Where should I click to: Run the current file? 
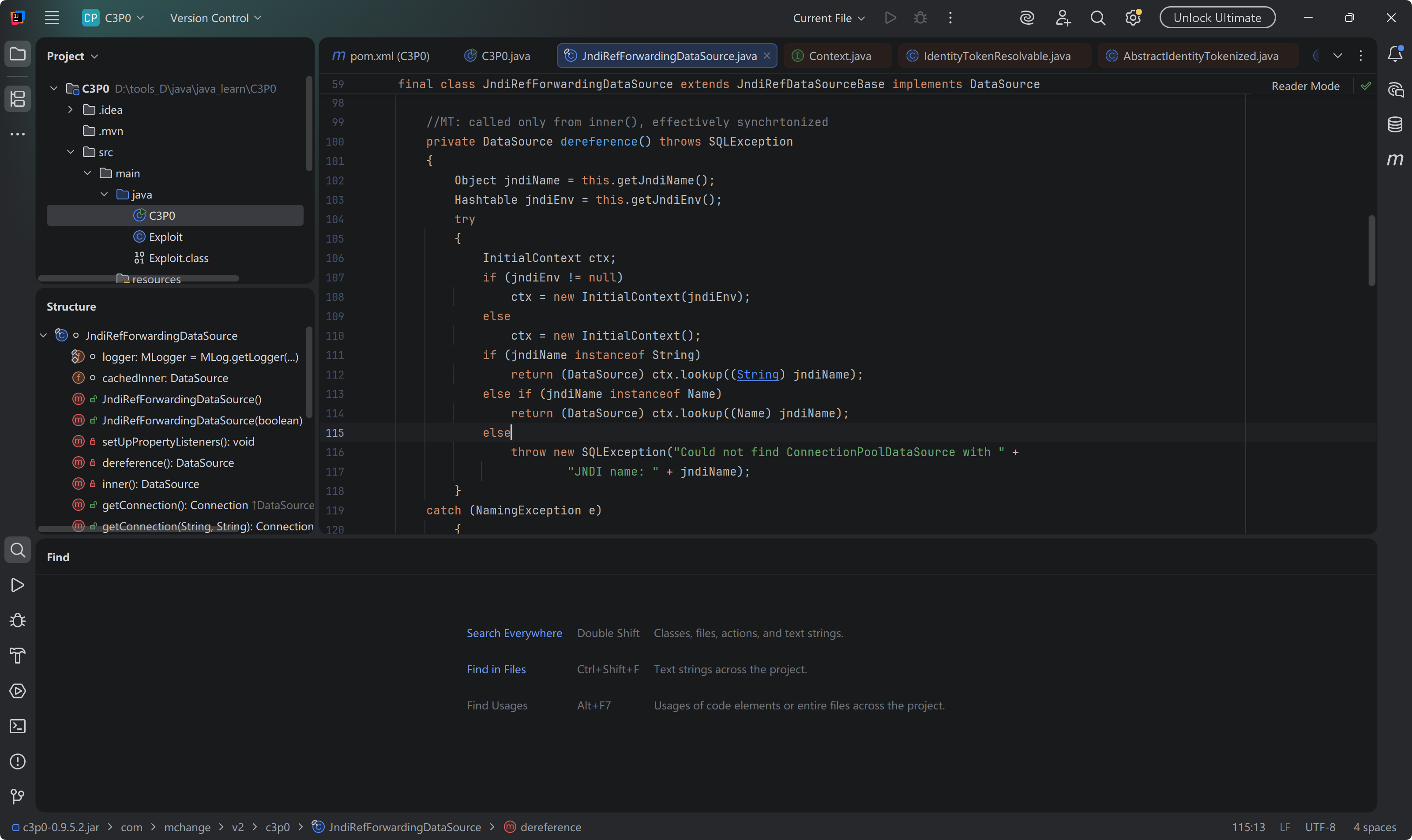click(890, 18)
